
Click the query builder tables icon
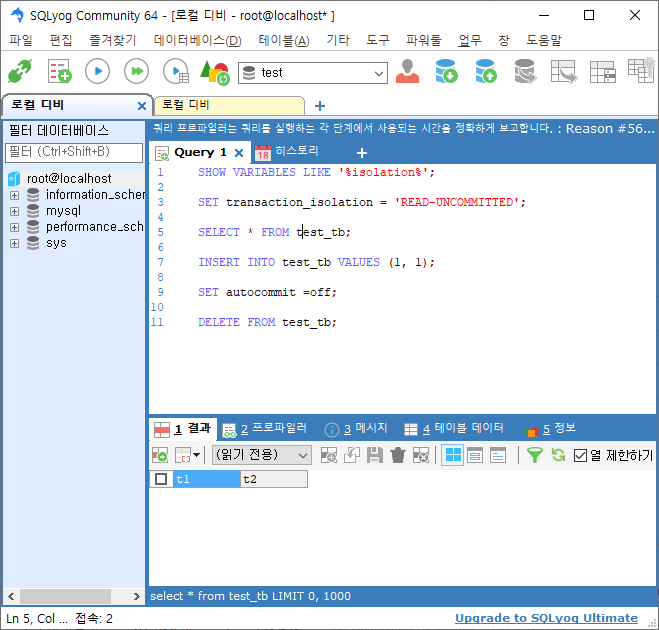point(603,72)
